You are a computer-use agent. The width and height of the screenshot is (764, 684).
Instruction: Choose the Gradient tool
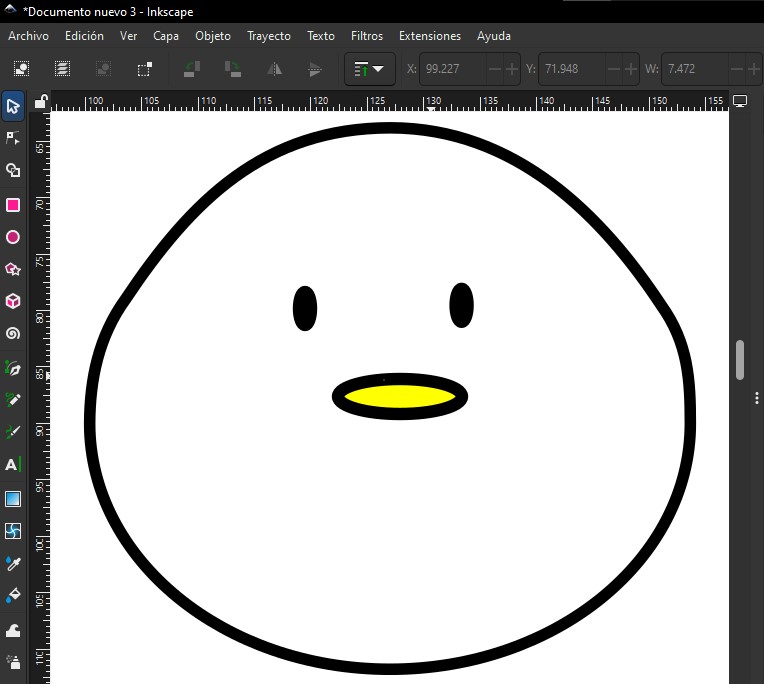click(13, 499)
